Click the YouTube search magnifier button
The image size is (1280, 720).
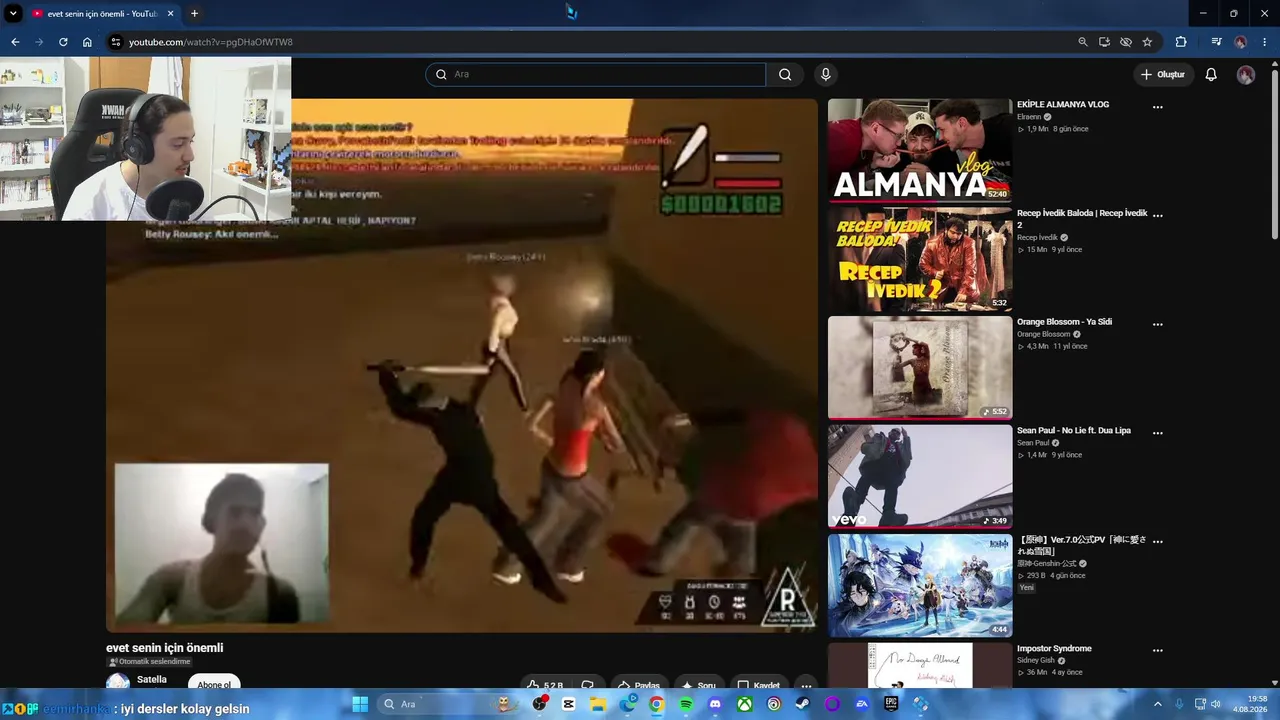click(785, 74)
